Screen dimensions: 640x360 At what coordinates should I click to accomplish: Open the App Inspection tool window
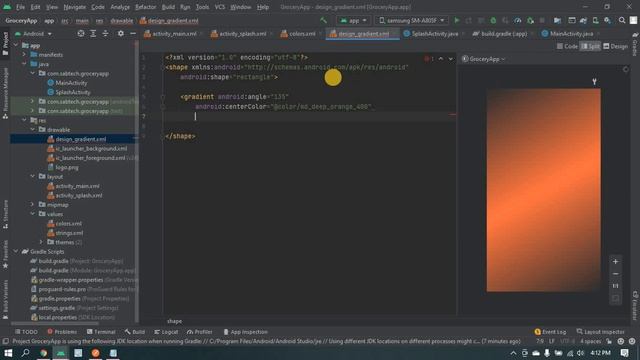[245, 332]
